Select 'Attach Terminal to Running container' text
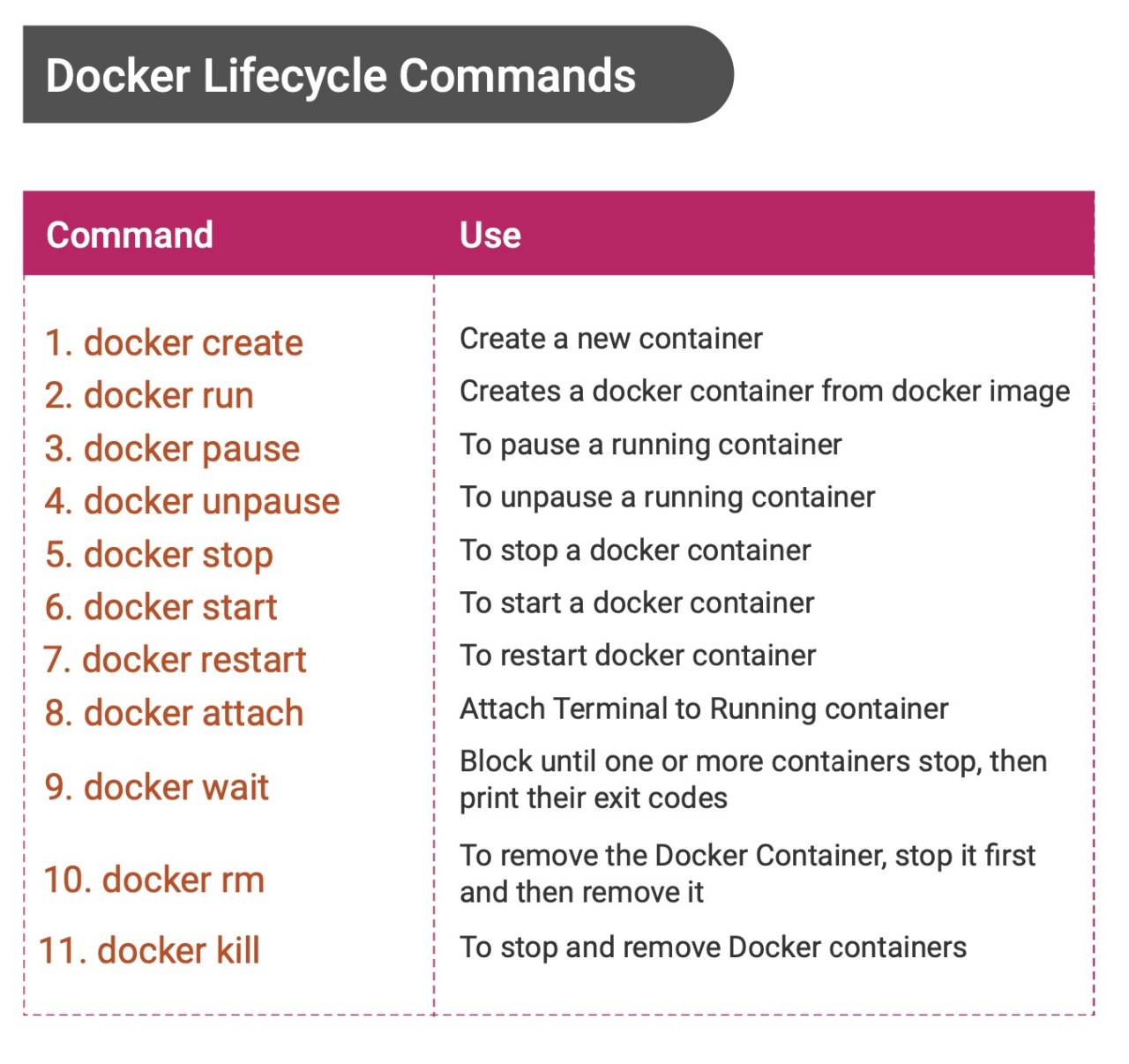Screen dimensions: 1129x1064 point(704,708)
